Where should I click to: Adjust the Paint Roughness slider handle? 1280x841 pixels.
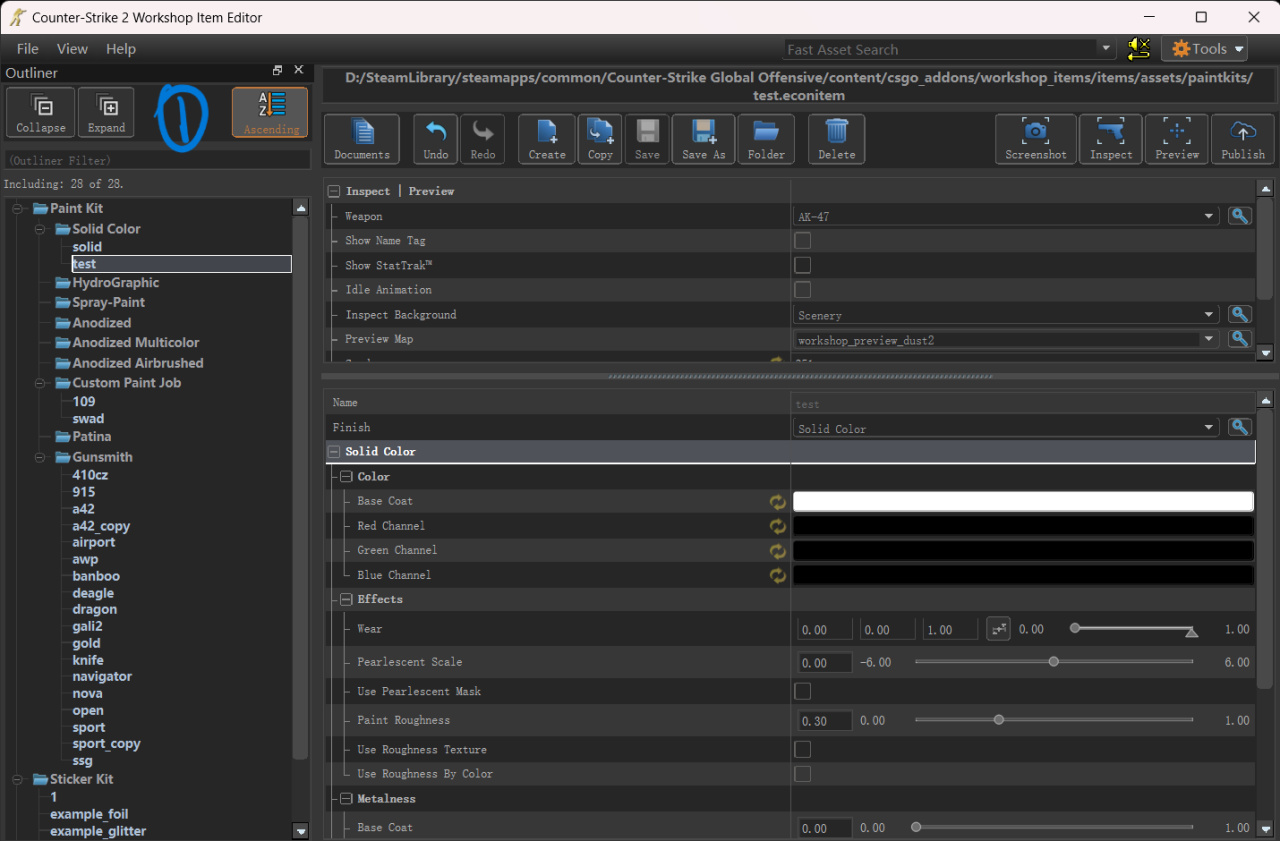pos(998,720)
